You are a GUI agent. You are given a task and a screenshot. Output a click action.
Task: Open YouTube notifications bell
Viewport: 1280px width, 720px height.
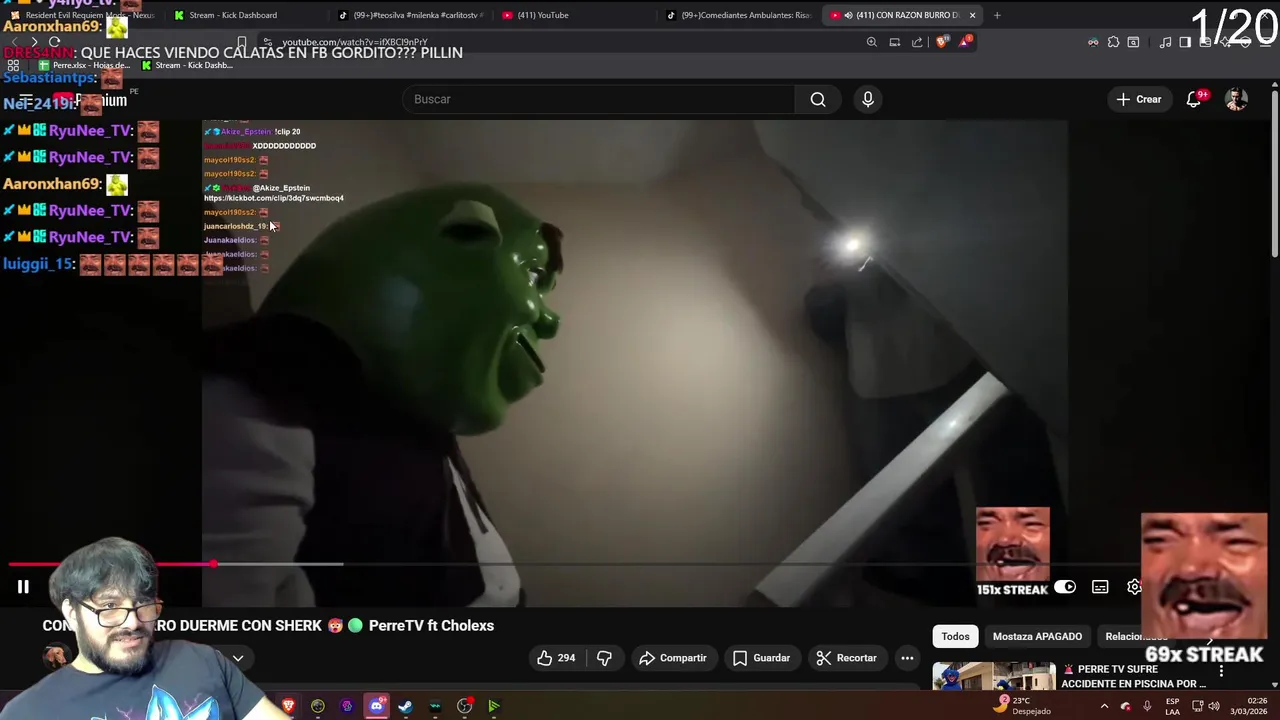coord(1194,99)
